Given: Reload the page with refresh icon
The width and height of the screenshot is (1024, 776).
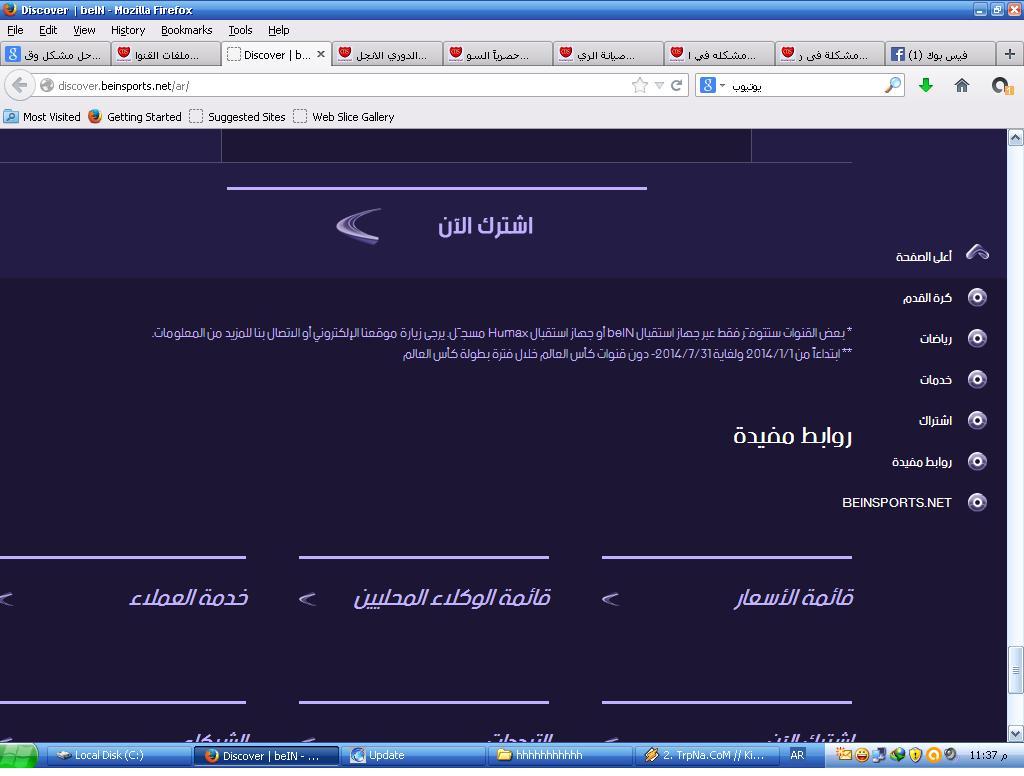Looking at the screenshot, I should 677,86.
